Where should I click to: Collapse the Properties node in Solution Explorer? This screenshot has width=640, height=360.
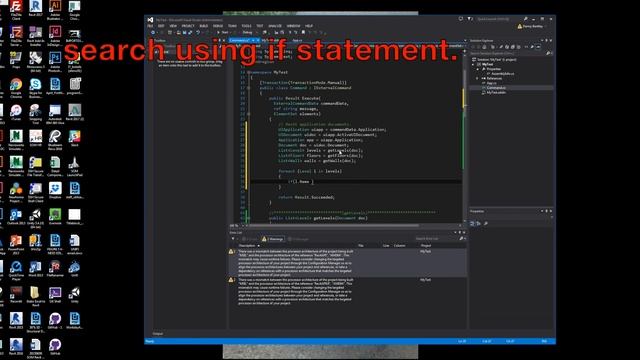477,69
